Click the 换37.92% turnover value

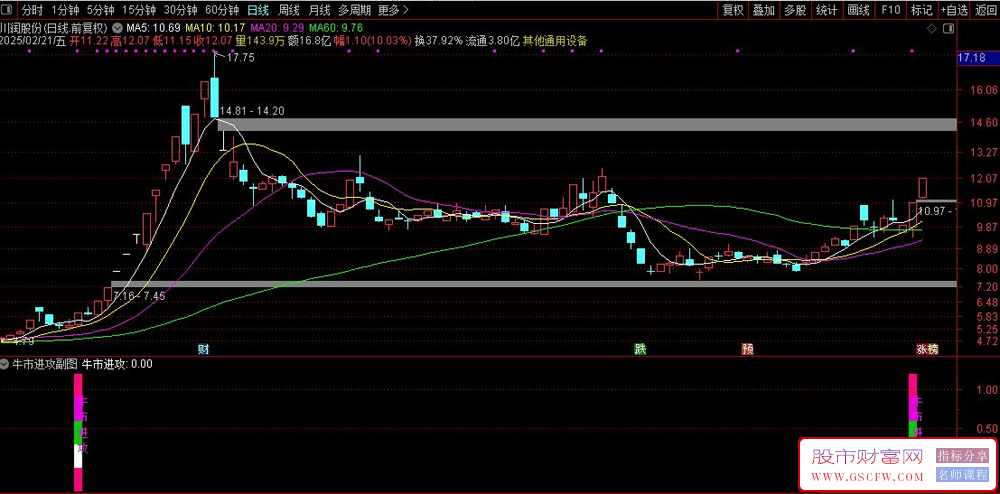[438, 41]
